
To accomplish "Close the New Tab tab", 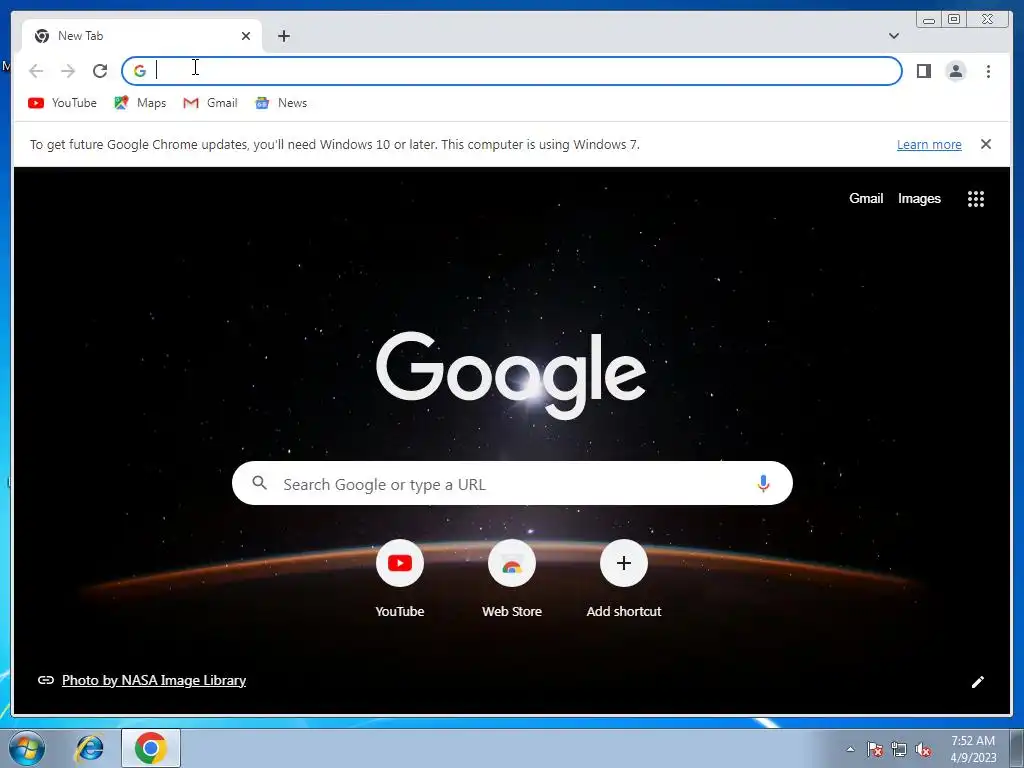I will click(246, 36).
